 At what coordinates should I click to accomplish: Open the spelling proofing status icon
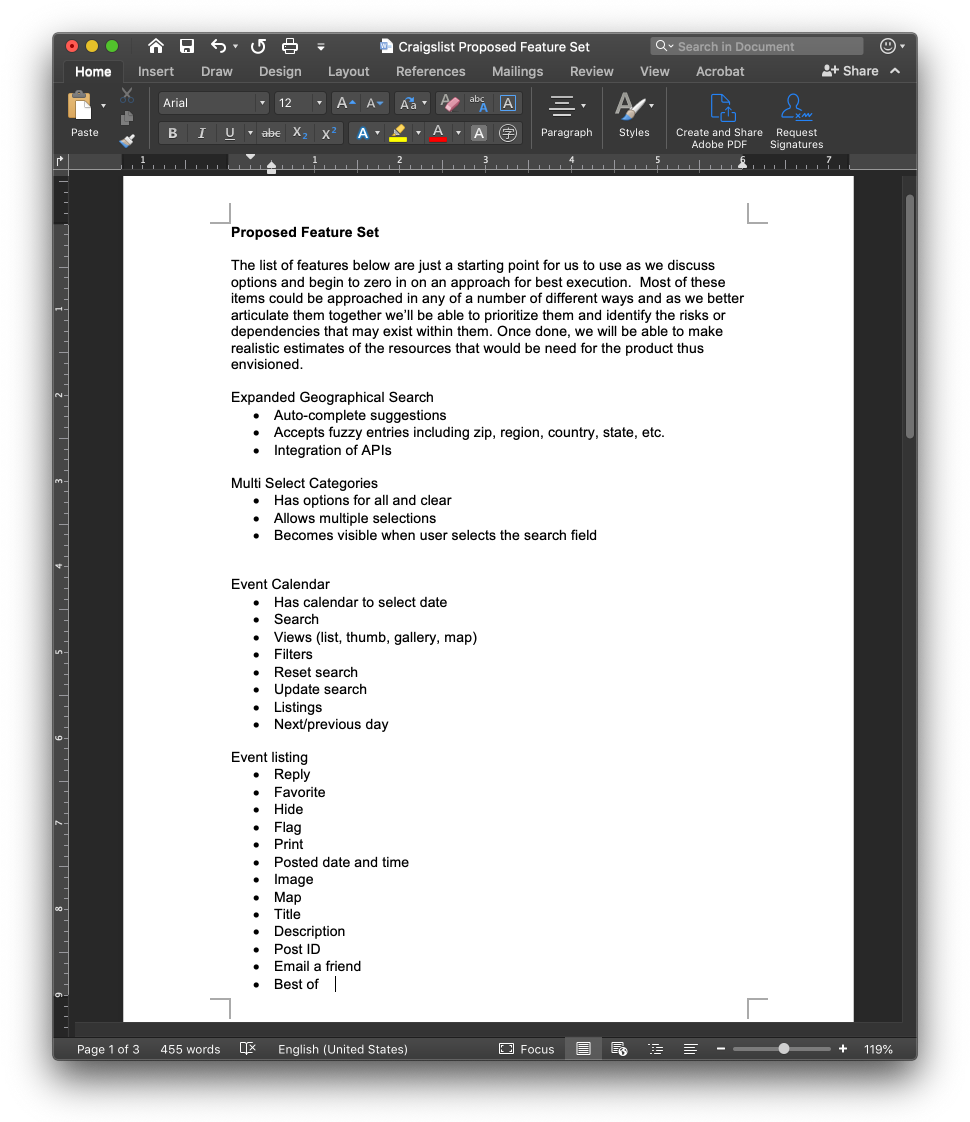point(248,1048)
